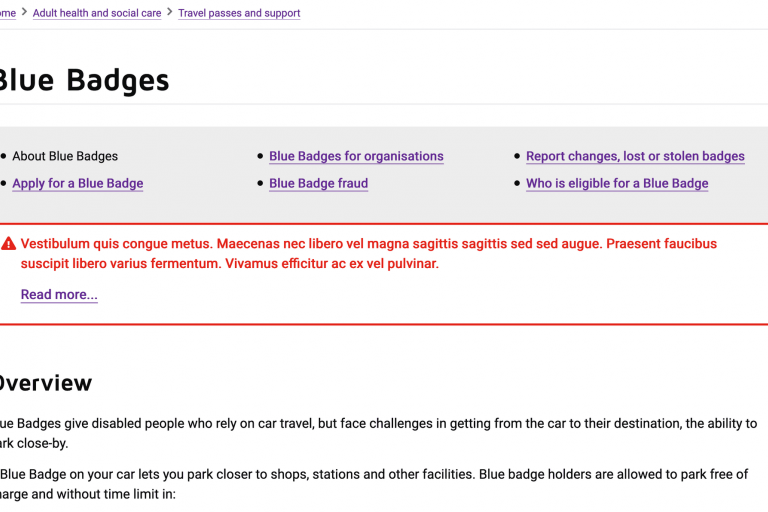Open the Apply for a Blue Badge link
This screenshot has height=512, width=768.
(78, 183)
